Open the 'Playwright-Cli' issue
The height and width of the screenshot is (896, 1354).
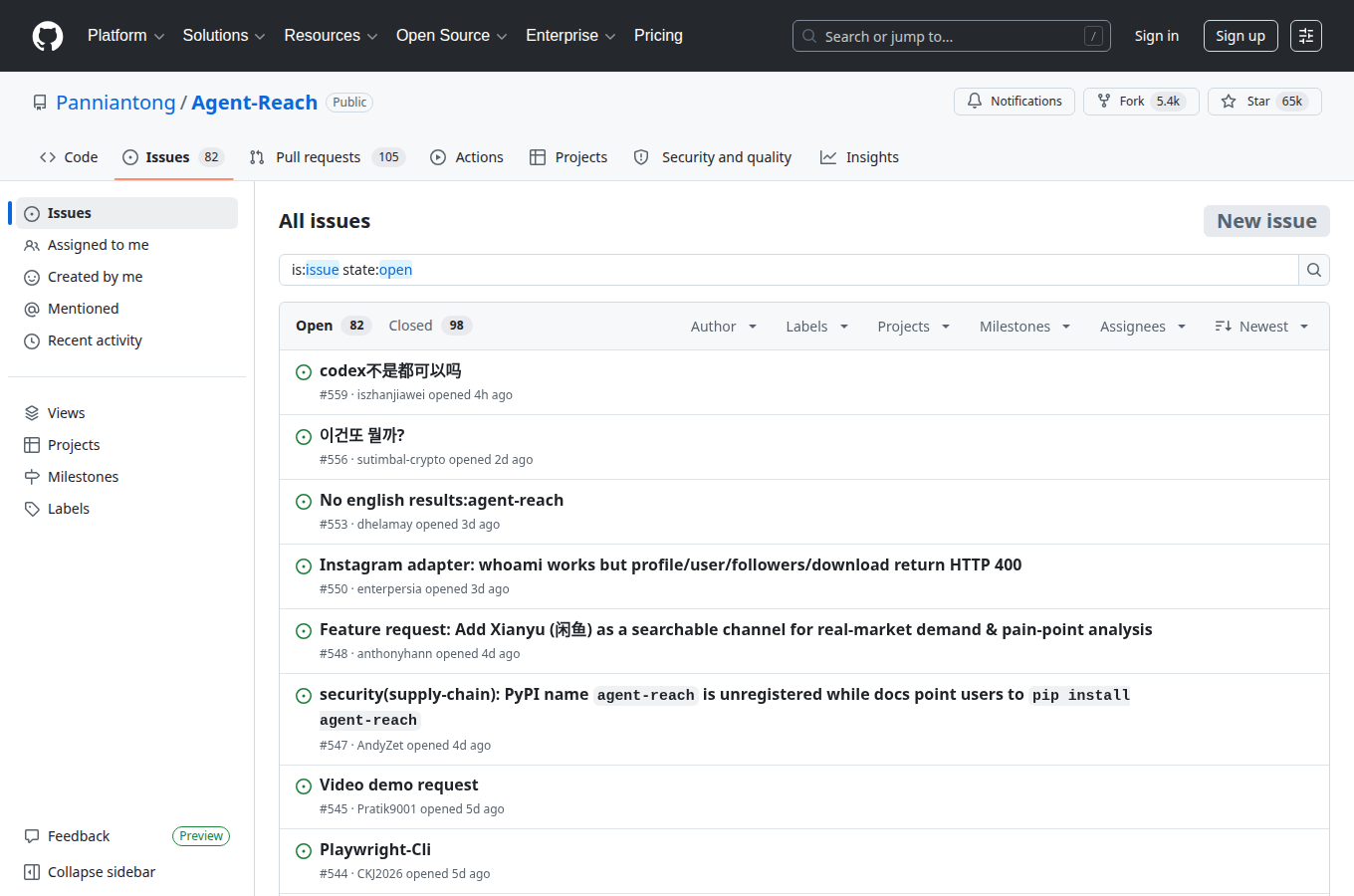coord(375,849)
